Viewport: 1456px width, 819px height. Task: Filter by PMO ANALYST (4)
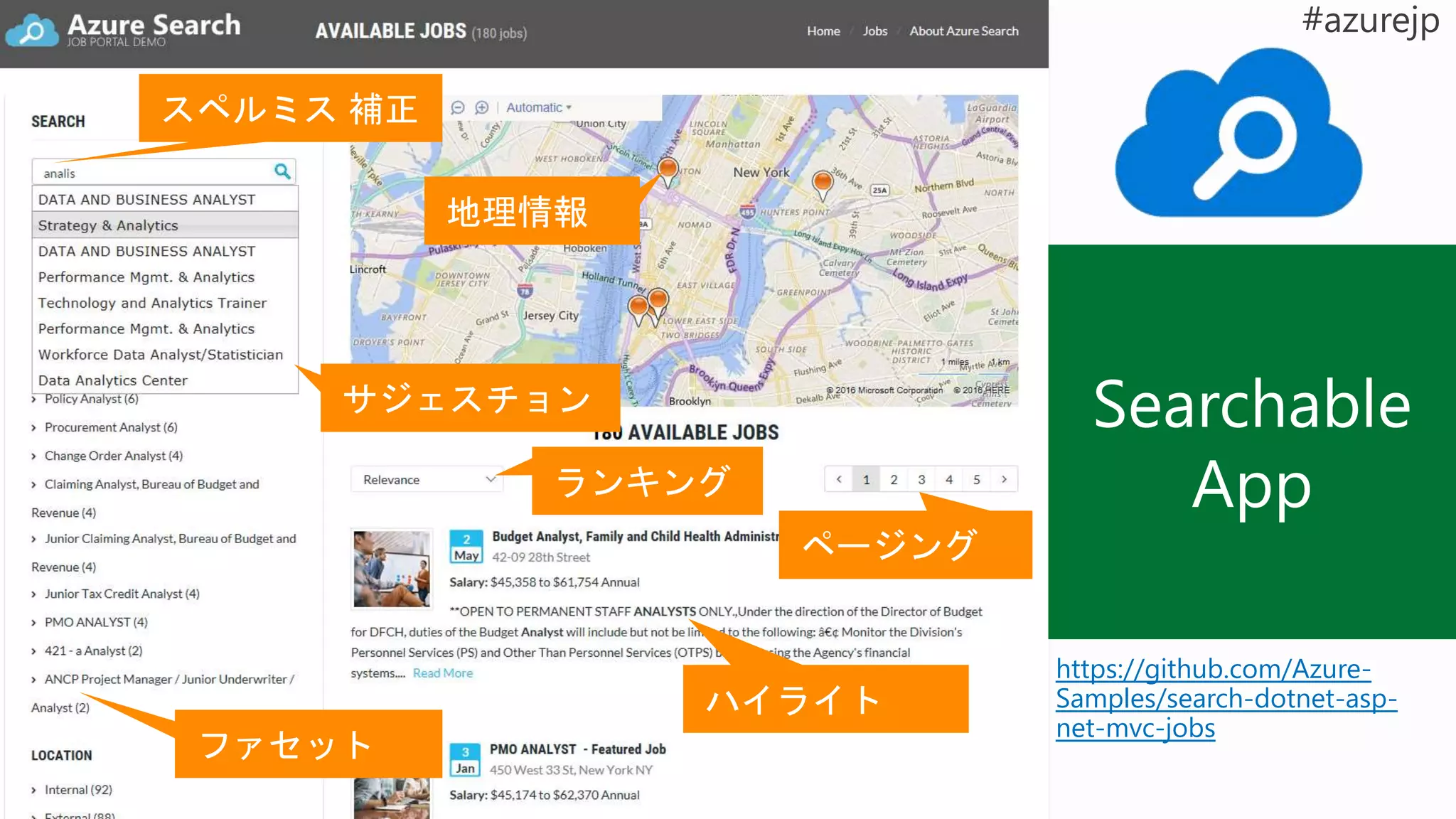[96, 622]
